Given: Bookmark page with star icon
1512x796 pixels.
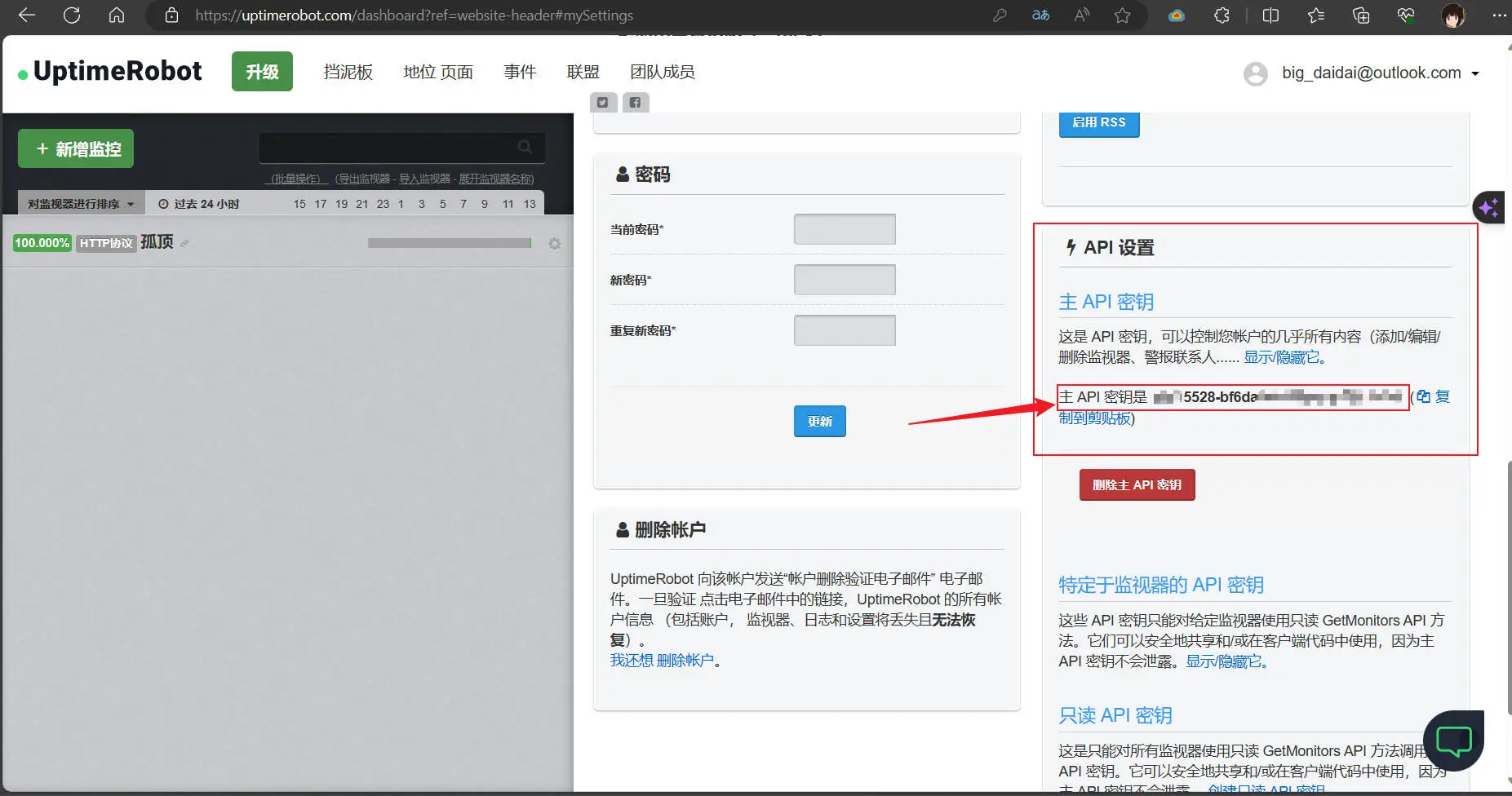Looking at the screenshot, I should click(x=1122, y=15).
